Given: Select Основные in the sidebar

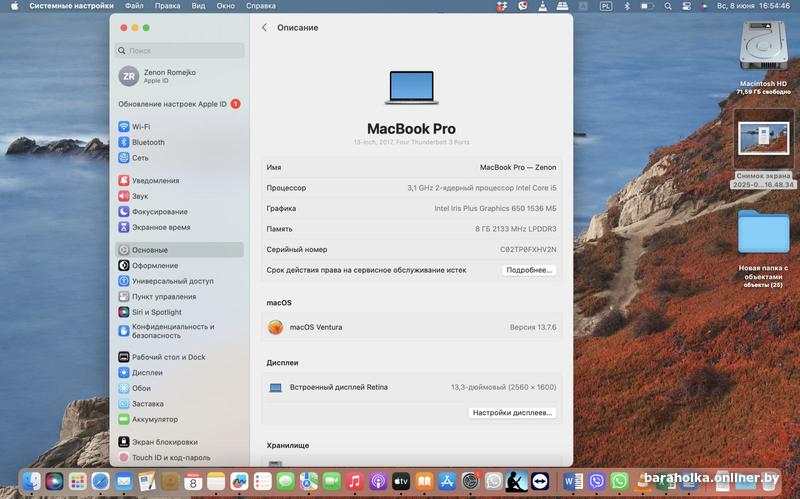Looking at the screenshot, I should tap(179, 250).
